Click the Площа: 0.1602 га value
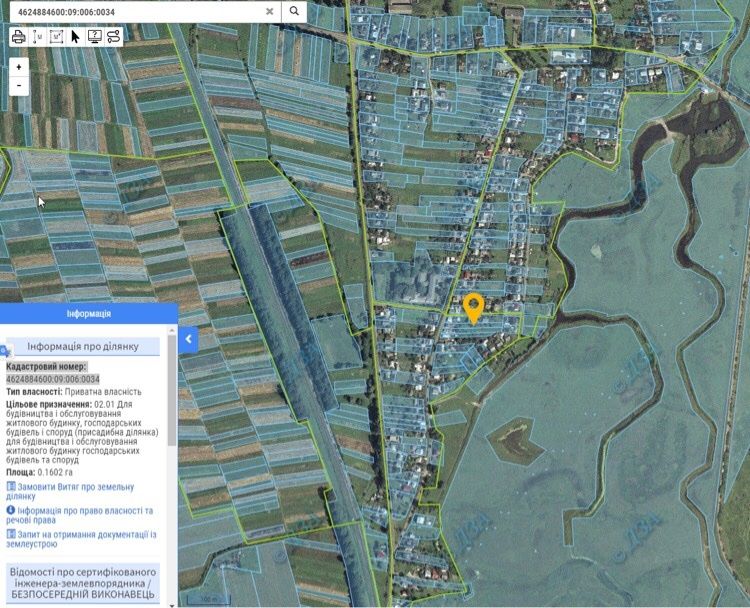This screenshot has height=608, width=750. [40, 472]
